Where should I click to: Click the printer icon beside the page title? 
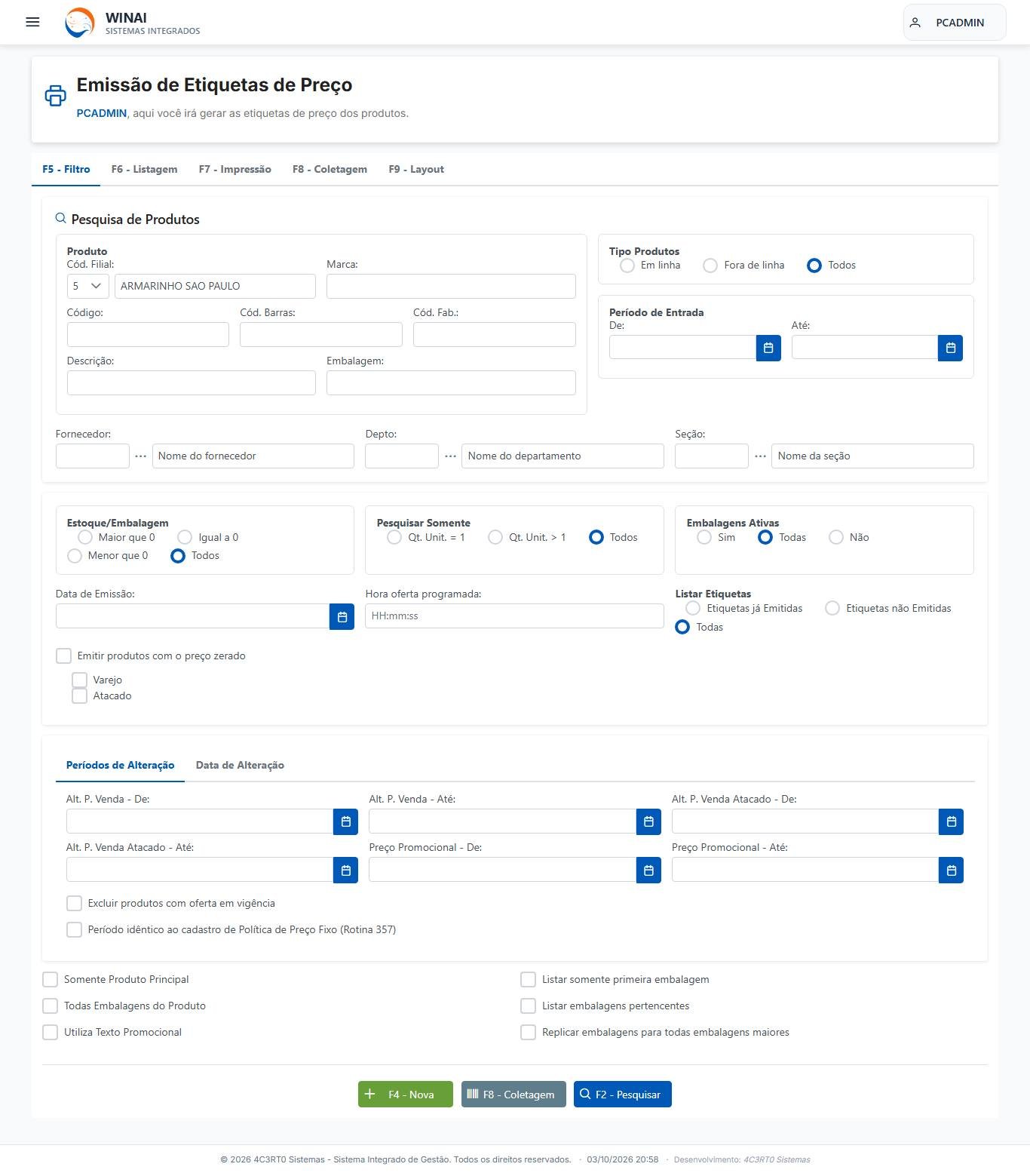[55, 96]
